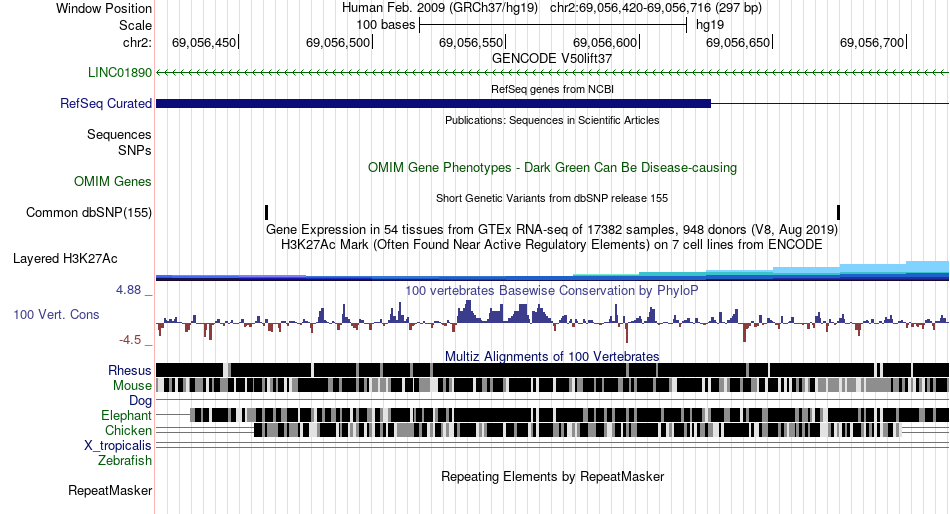Click the Common dbSNP(155) track label
The height and width of the screenshot is (514, 950).
pos(89,213)
